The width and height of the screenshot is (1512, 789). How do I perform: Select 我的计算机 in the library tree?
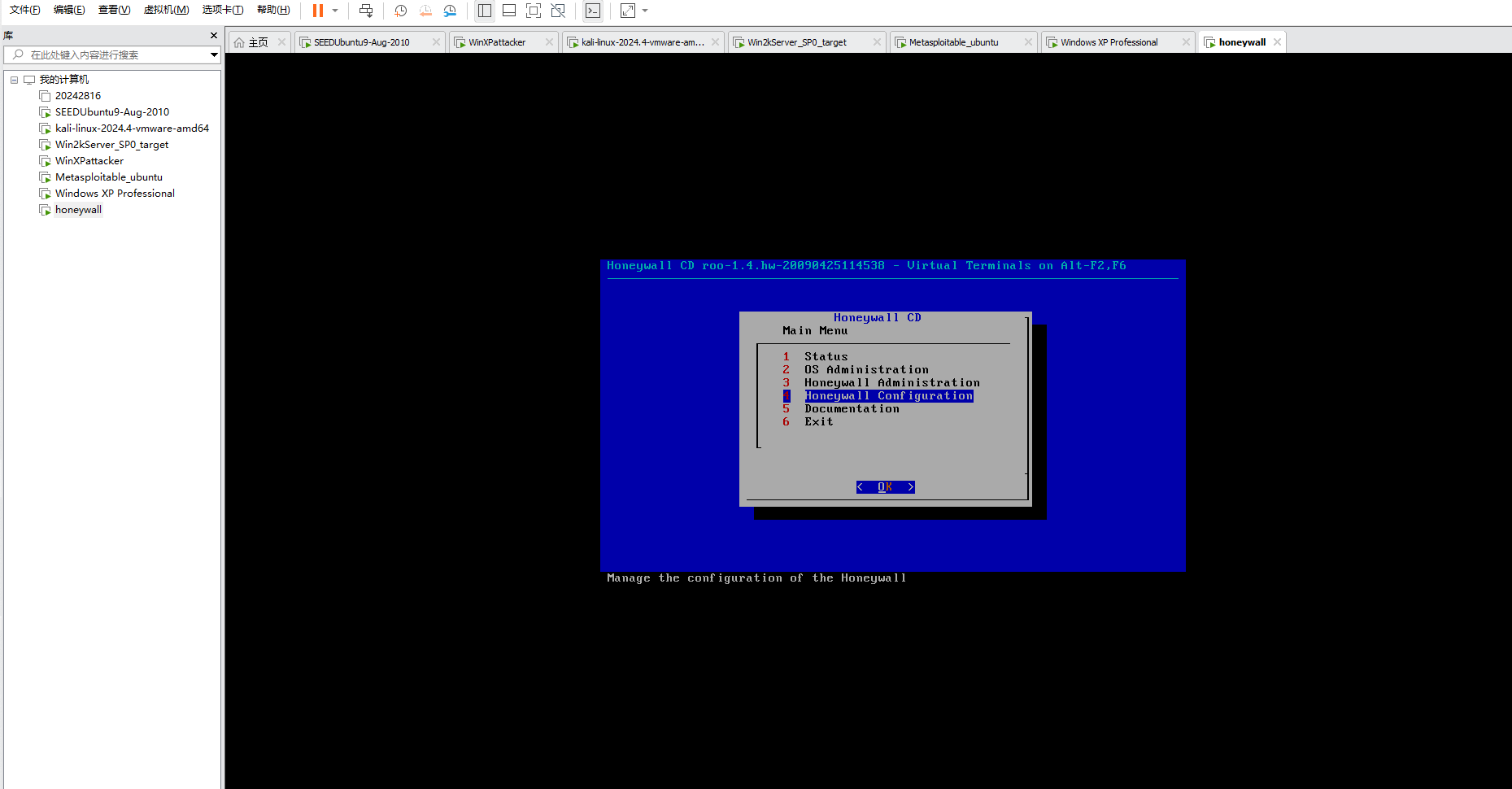64,80
